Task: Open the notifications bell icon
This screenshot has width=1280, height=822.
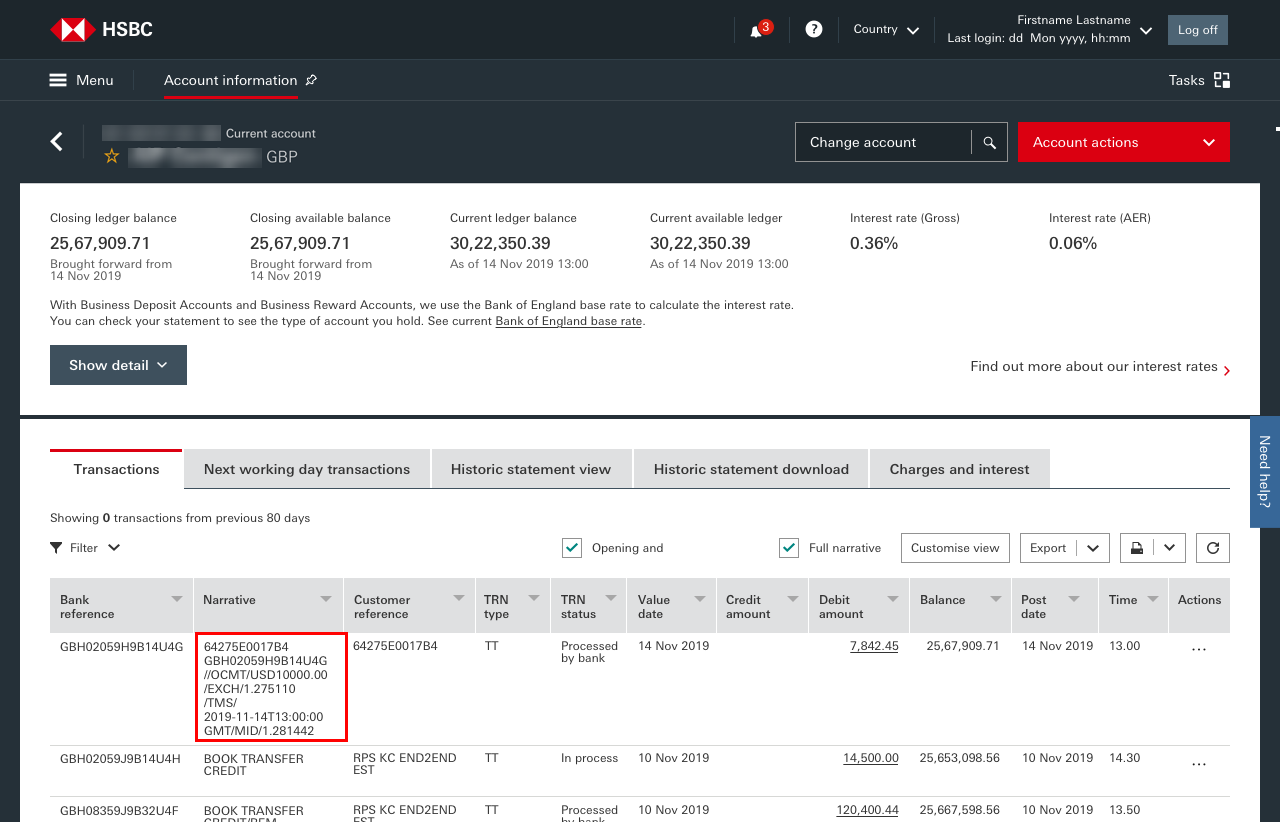Action: [x=756, y=31]
